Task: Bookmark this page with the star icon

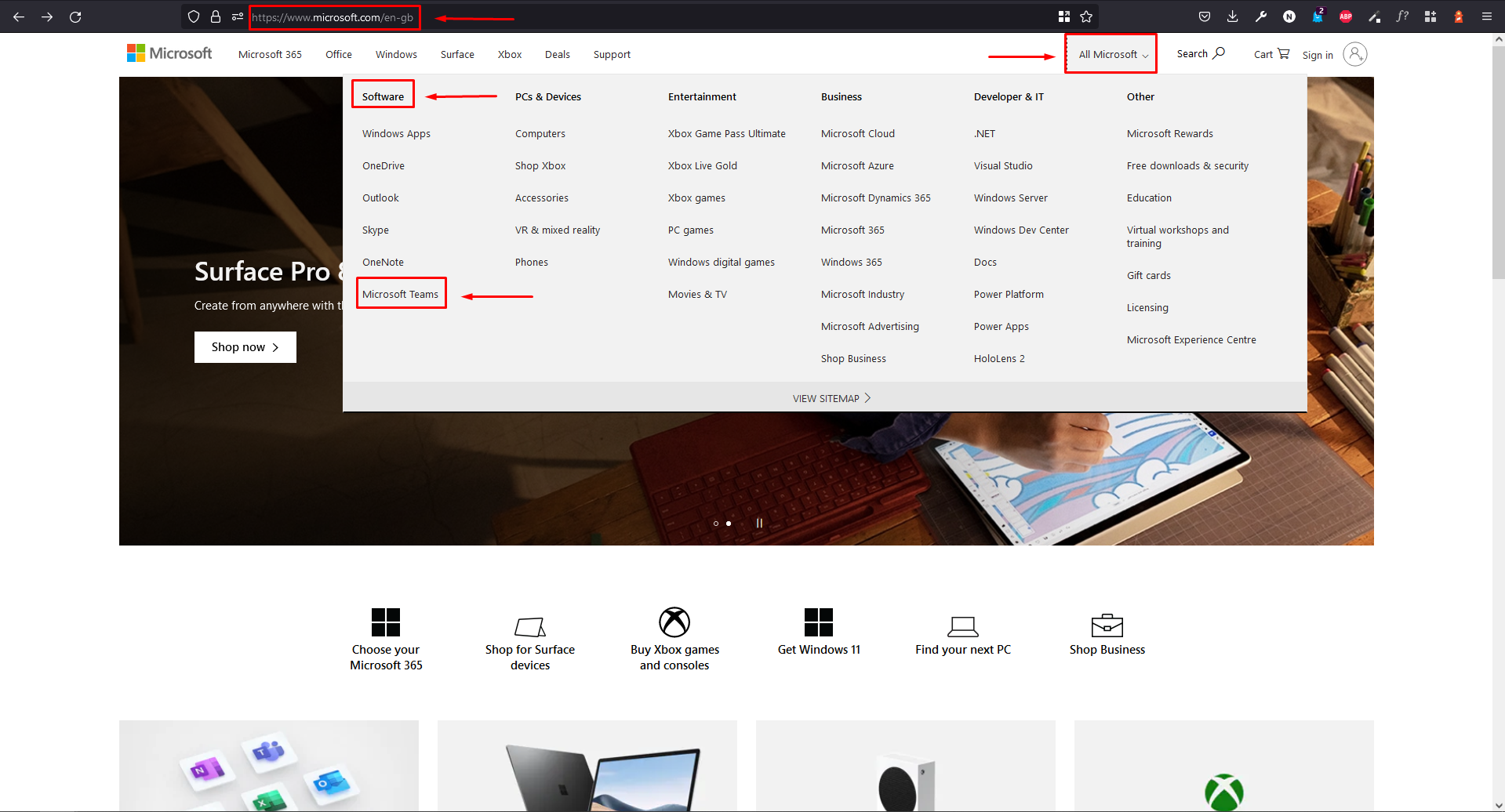Action: tap(1086, 16)
